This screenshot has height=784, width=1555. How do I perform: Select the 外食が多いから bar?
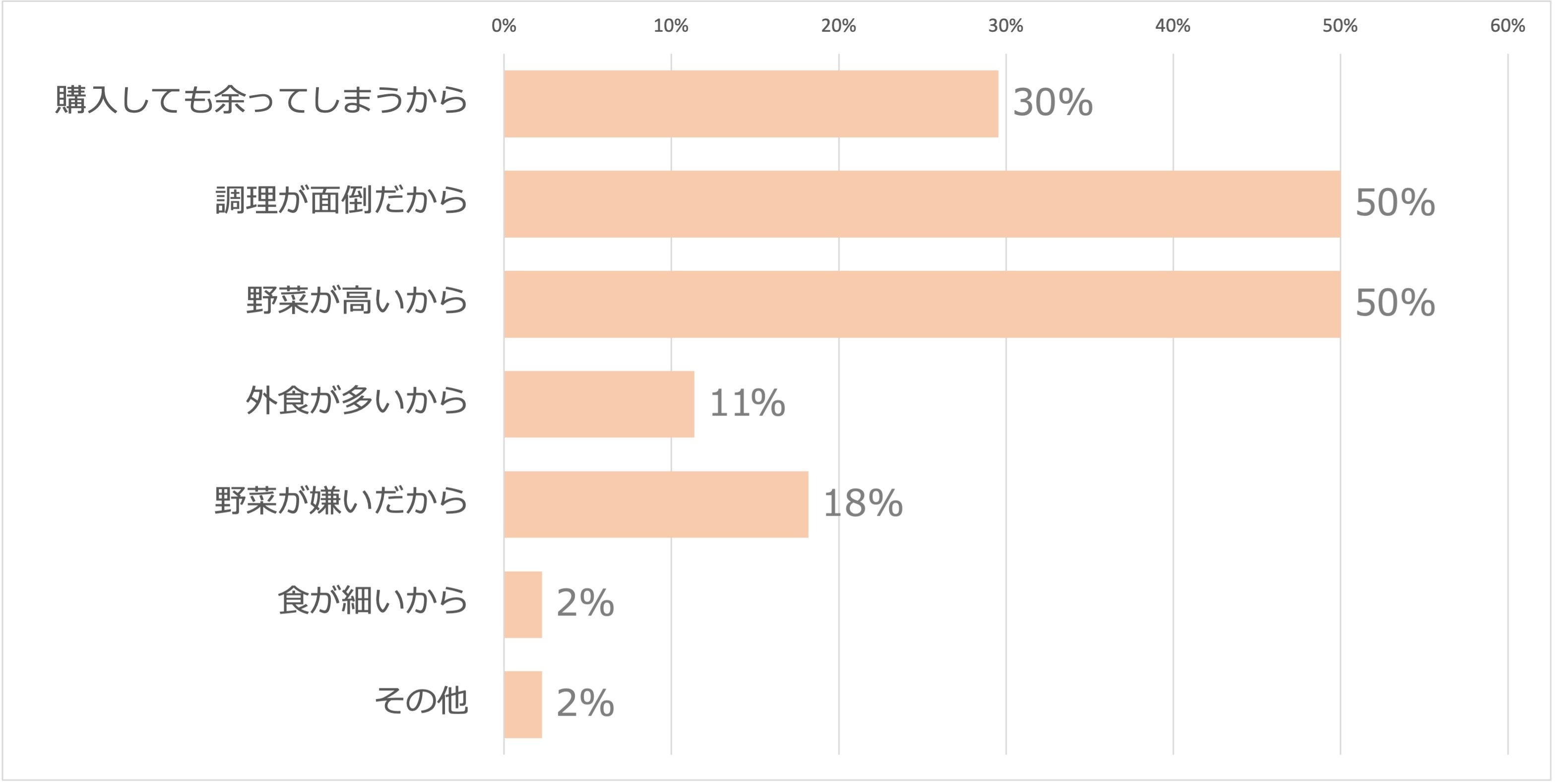[x=599, y=404]
